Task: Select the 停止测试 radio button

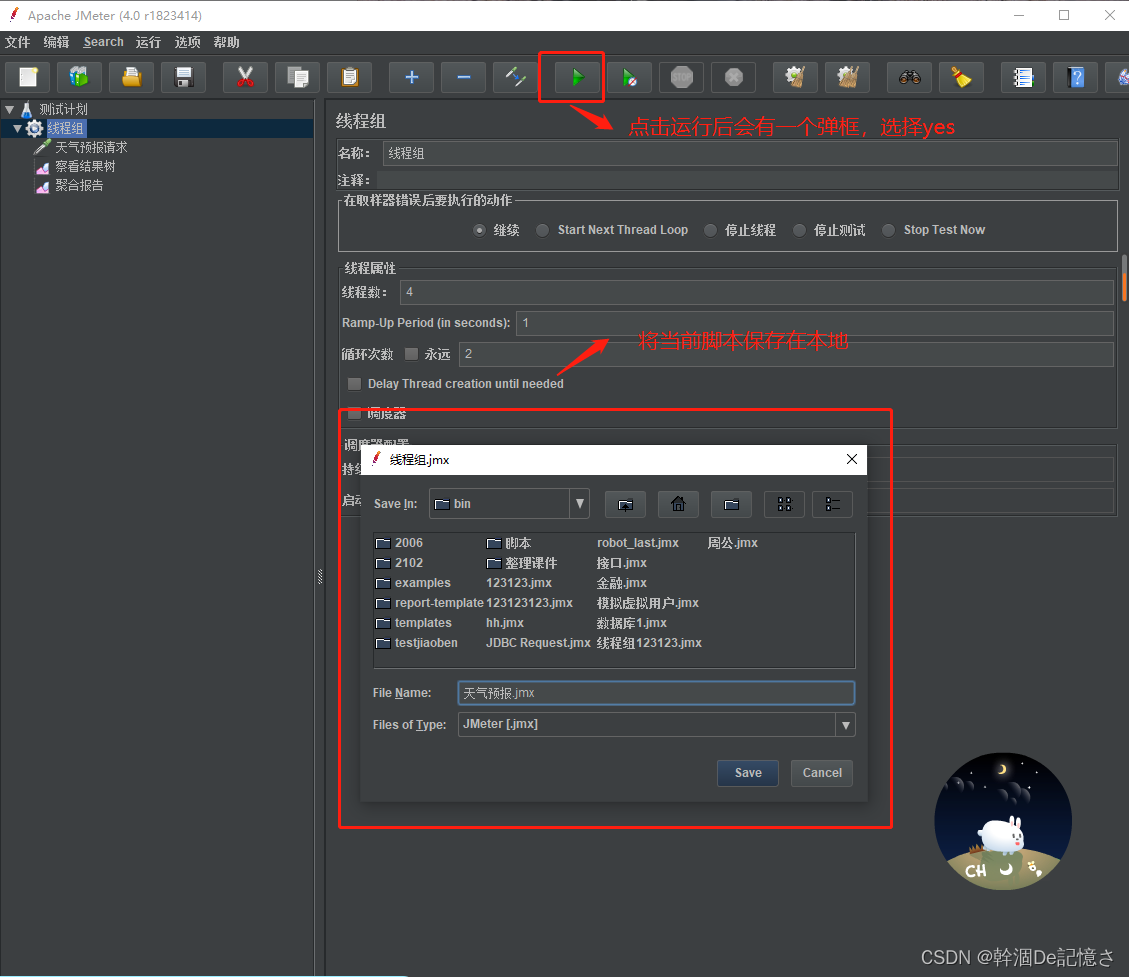Action: point(799,230)
